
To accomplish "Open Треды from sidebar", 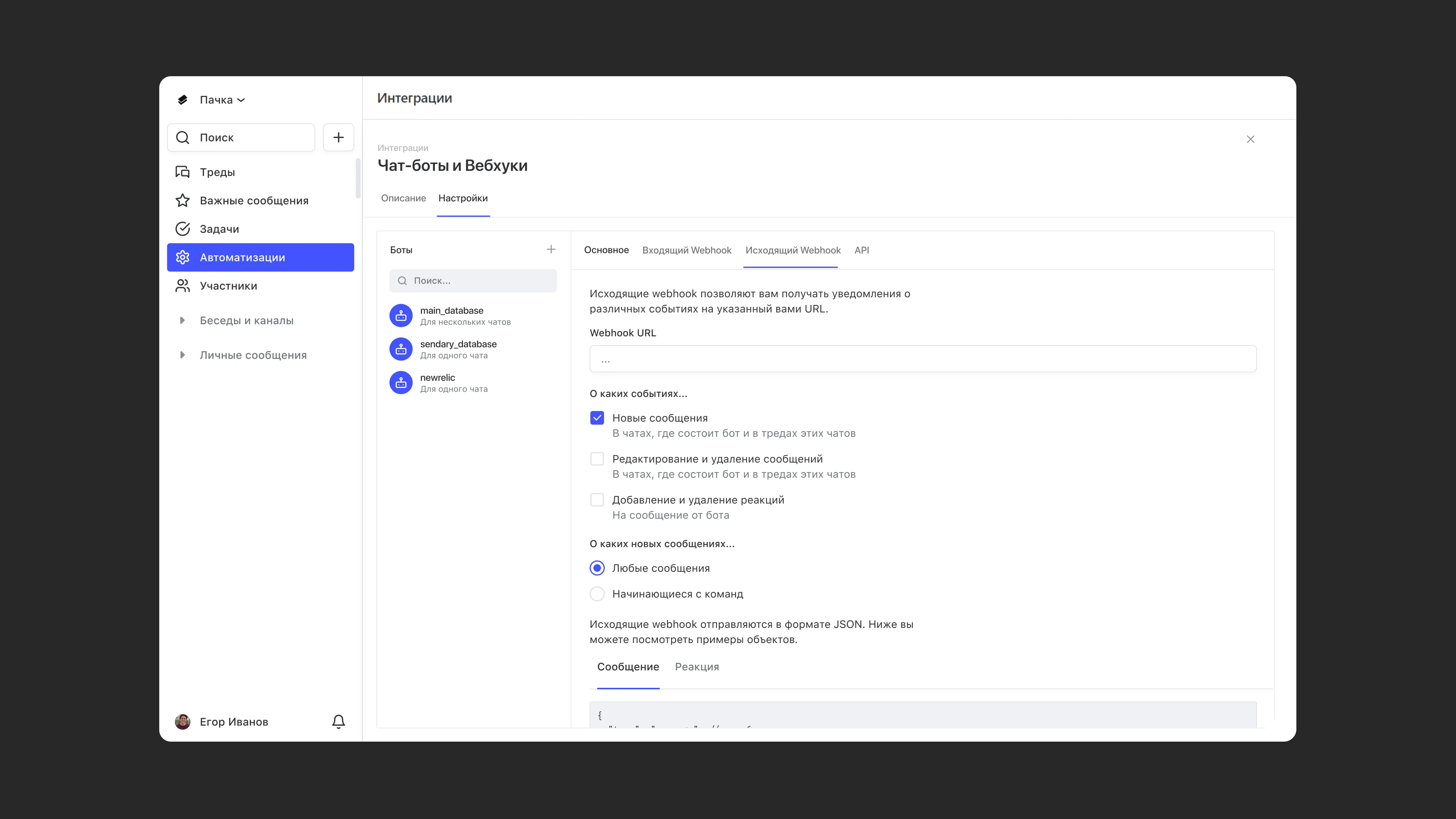I will coord(217,172).
